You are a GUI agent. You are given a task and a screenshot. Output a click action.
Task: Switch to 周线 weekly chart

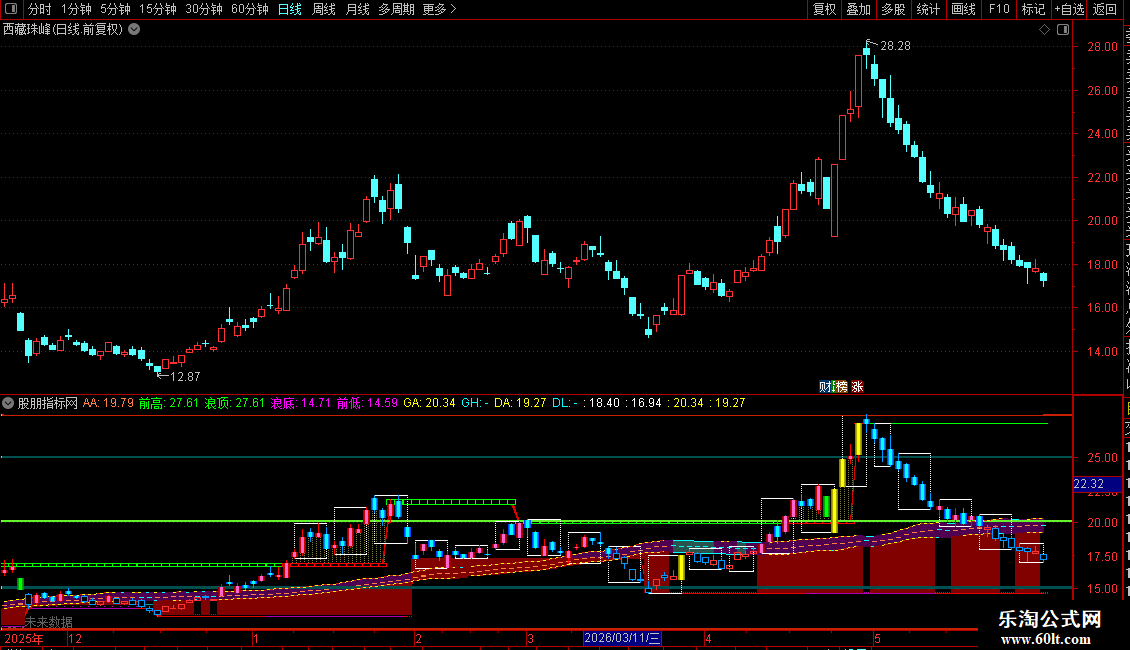(x=324, y=9)
